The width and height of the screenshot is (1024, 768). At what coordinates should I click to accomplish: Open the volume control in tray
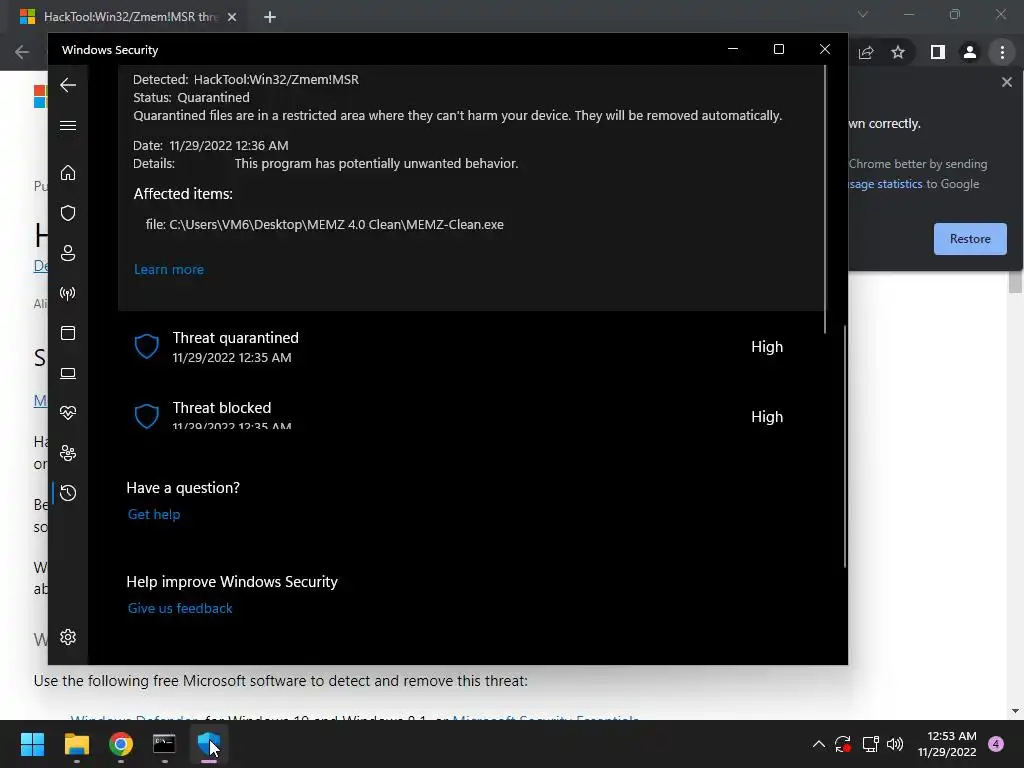click(895, 744)
